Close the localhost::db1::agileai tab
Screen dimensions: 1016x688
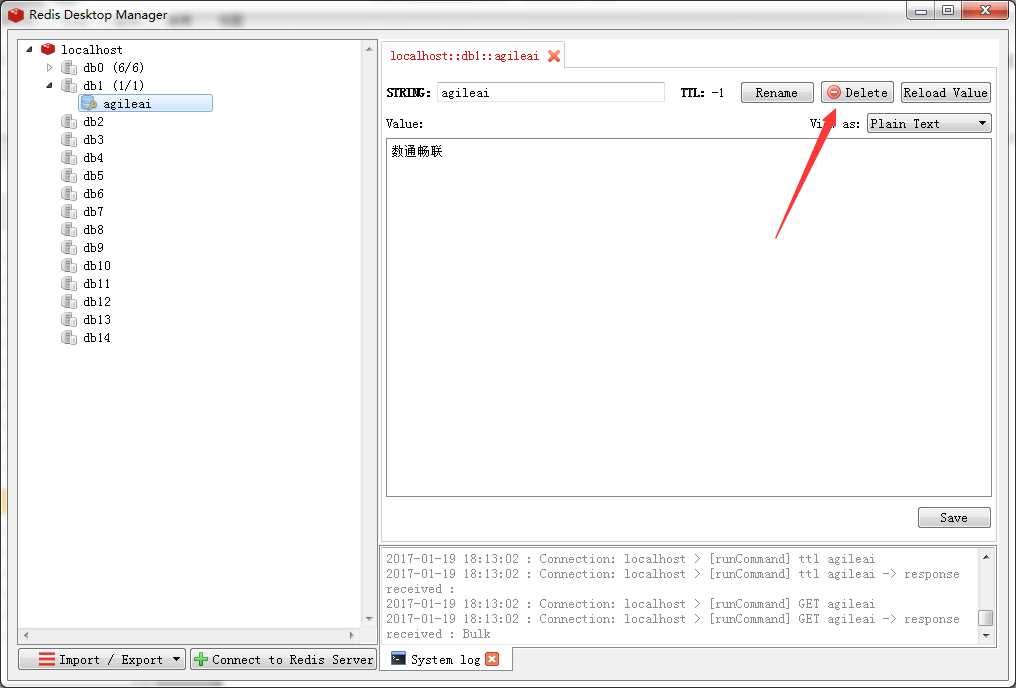click(x=554, y=56)
